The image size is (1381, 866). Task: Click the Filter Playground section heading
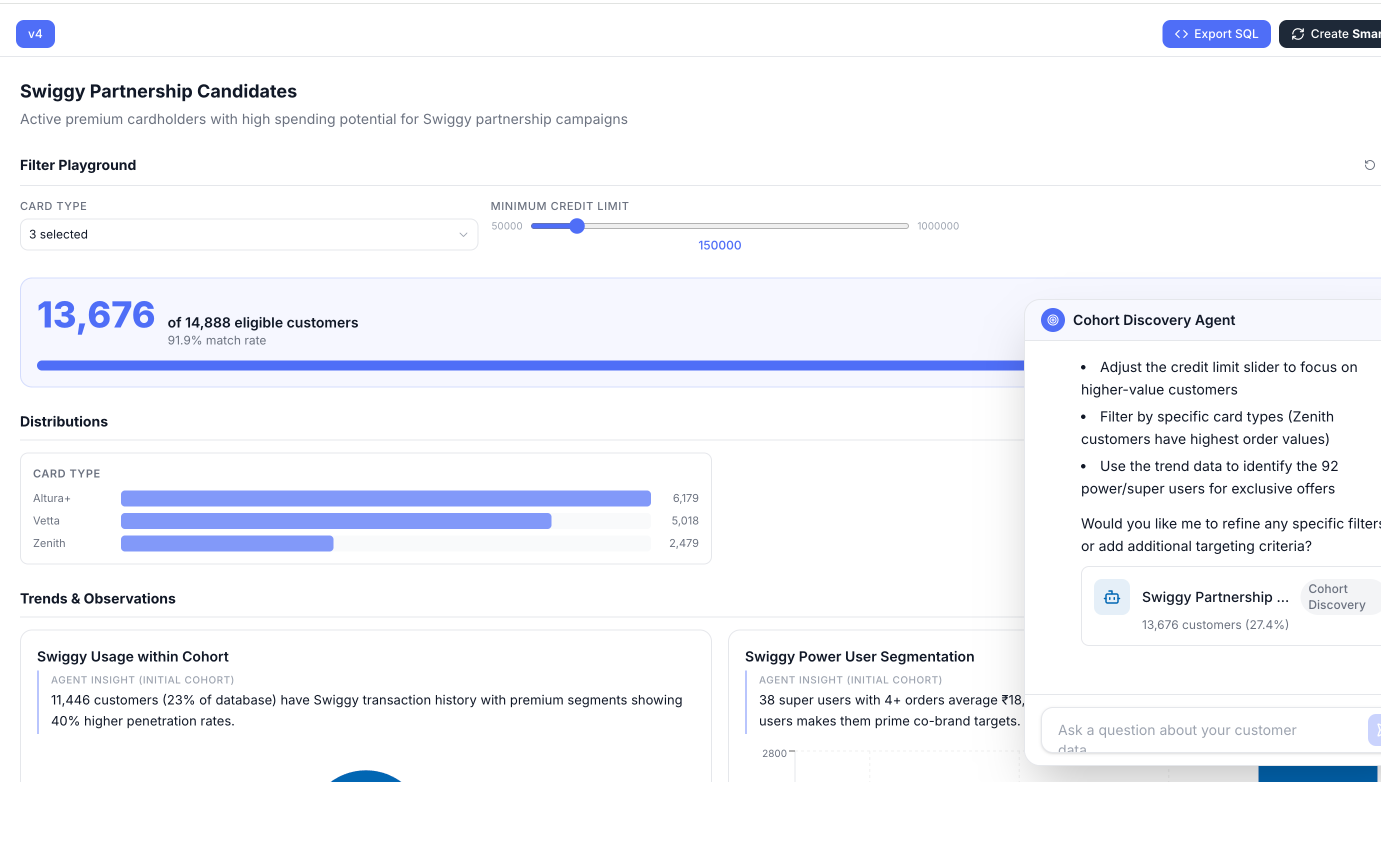78,165
